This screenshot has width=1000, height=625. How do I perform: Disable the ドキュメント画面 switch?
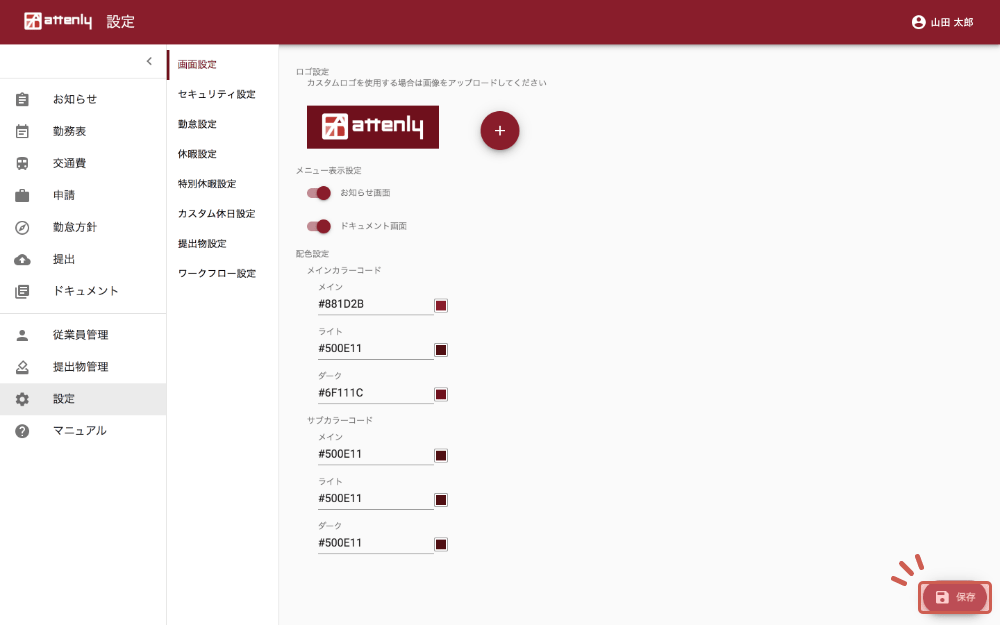(x=319, y=226)
